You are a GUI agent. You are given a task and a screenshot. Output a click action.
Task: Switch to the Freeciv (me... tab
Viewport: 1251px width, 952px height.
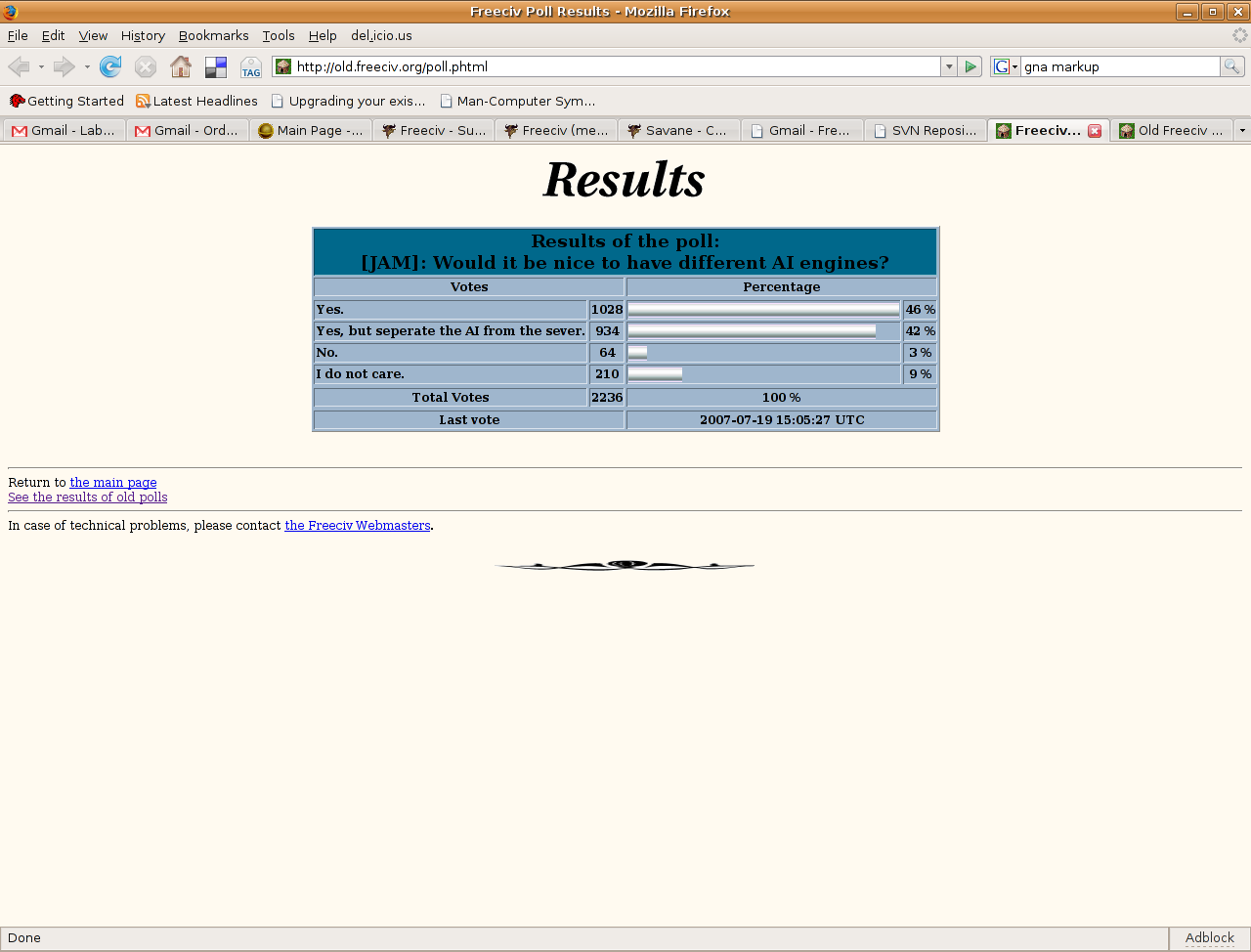[x=556, y=131]
